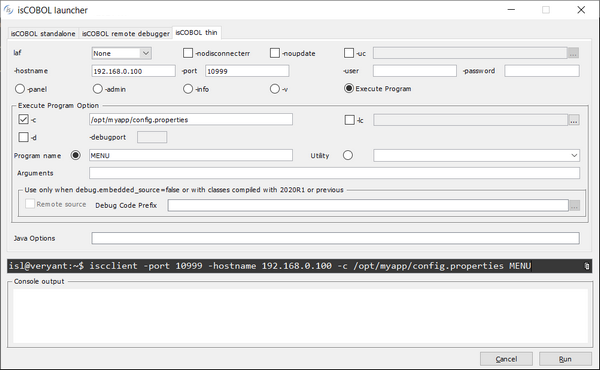This screenshot has height=370, width=600.
Task: Copy the generated isclient command line
Action: point(586,266)
